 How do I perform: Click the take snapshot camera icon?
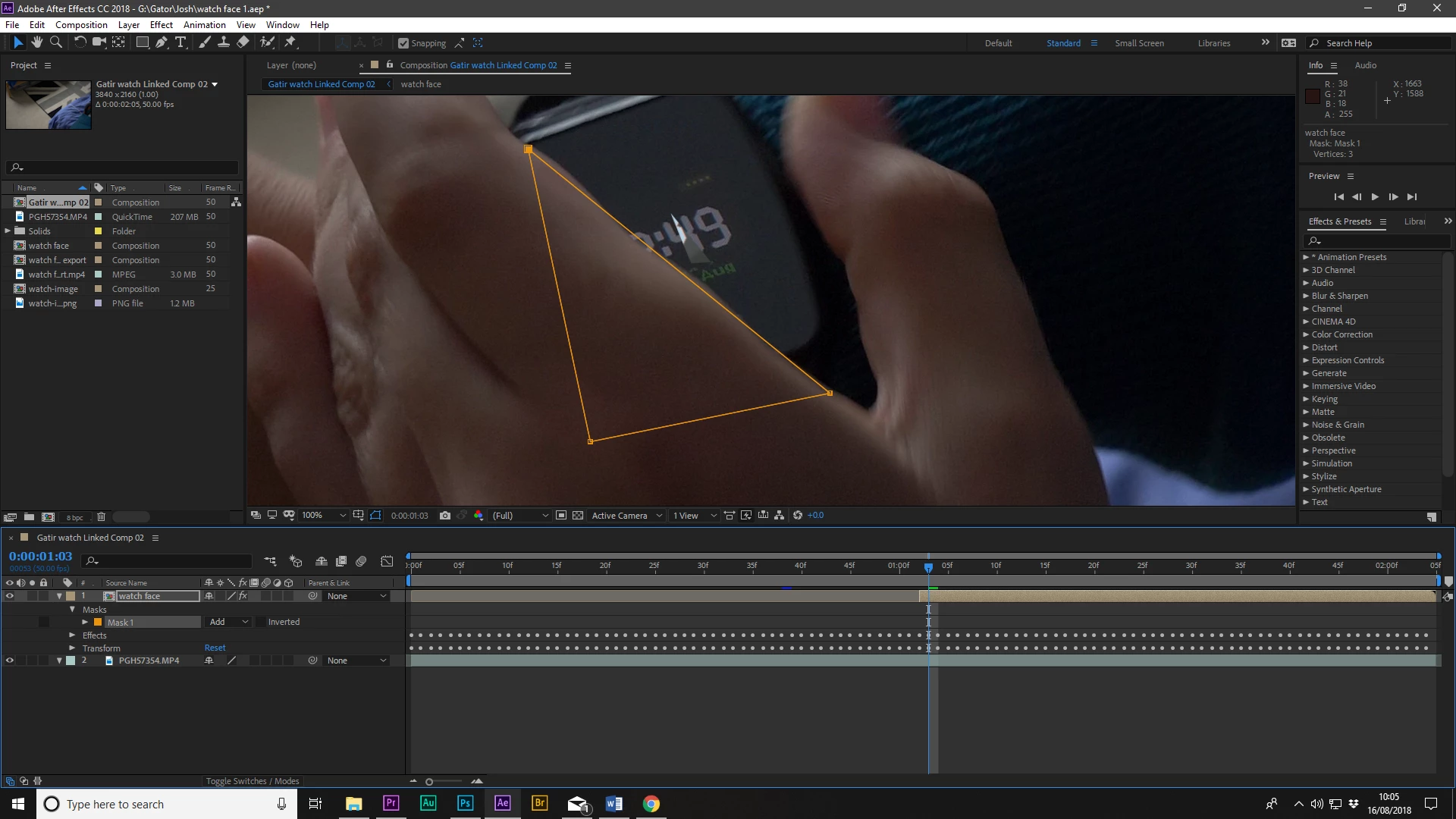(x=445, y=516)
